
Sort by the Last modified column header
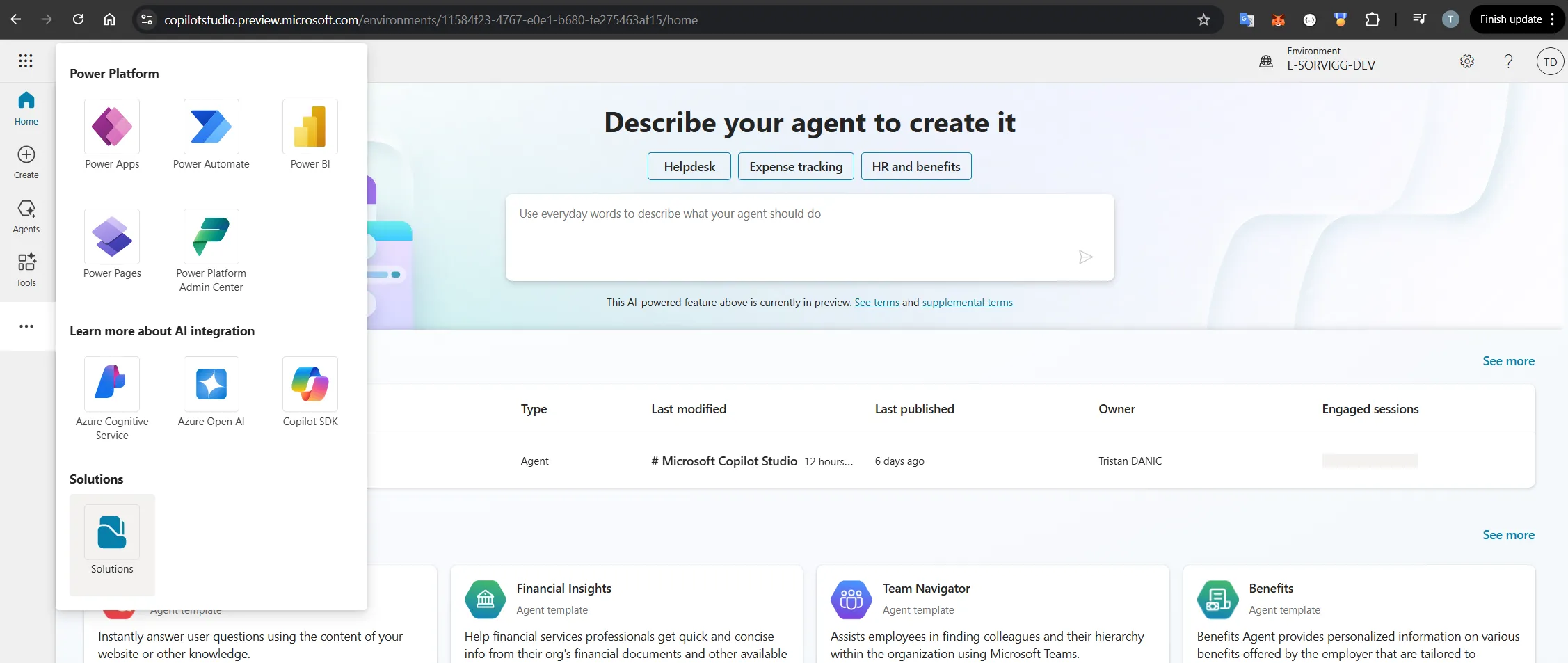689,409
